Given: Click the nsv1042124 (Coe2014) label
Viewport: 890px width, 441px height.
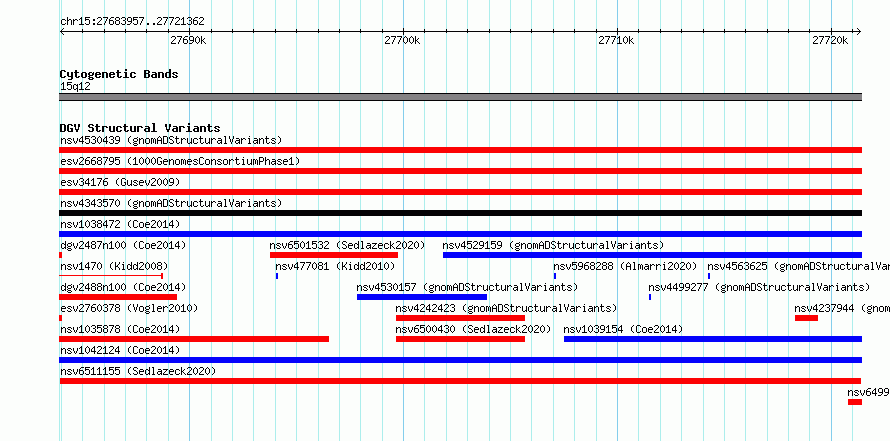Looking at the screenshot, I should [120, 350].
